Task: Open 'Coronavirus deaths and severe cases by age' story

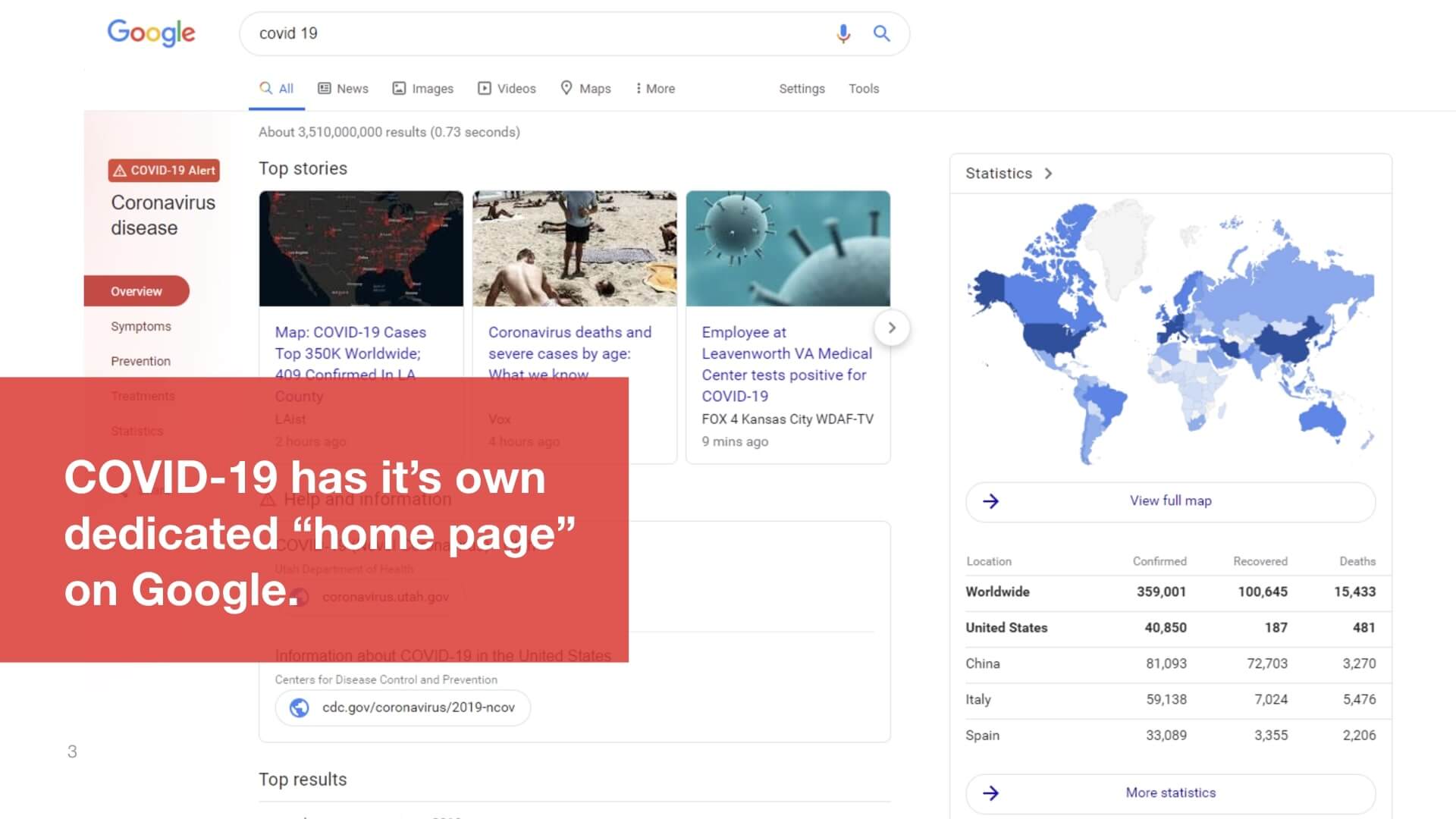Action: coord(570,353)
